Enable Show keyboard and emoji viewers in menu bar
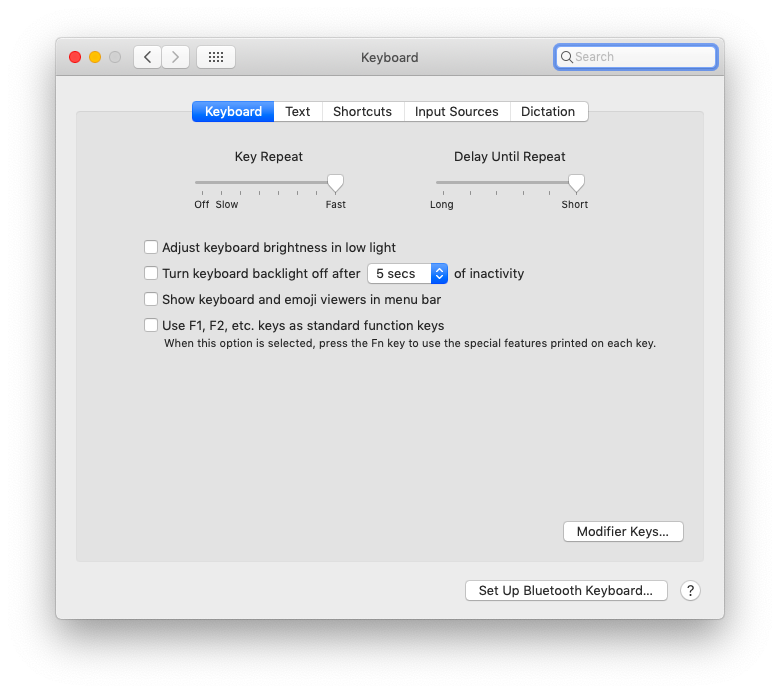This screenshot has height=693, width=780. [151, 299]
